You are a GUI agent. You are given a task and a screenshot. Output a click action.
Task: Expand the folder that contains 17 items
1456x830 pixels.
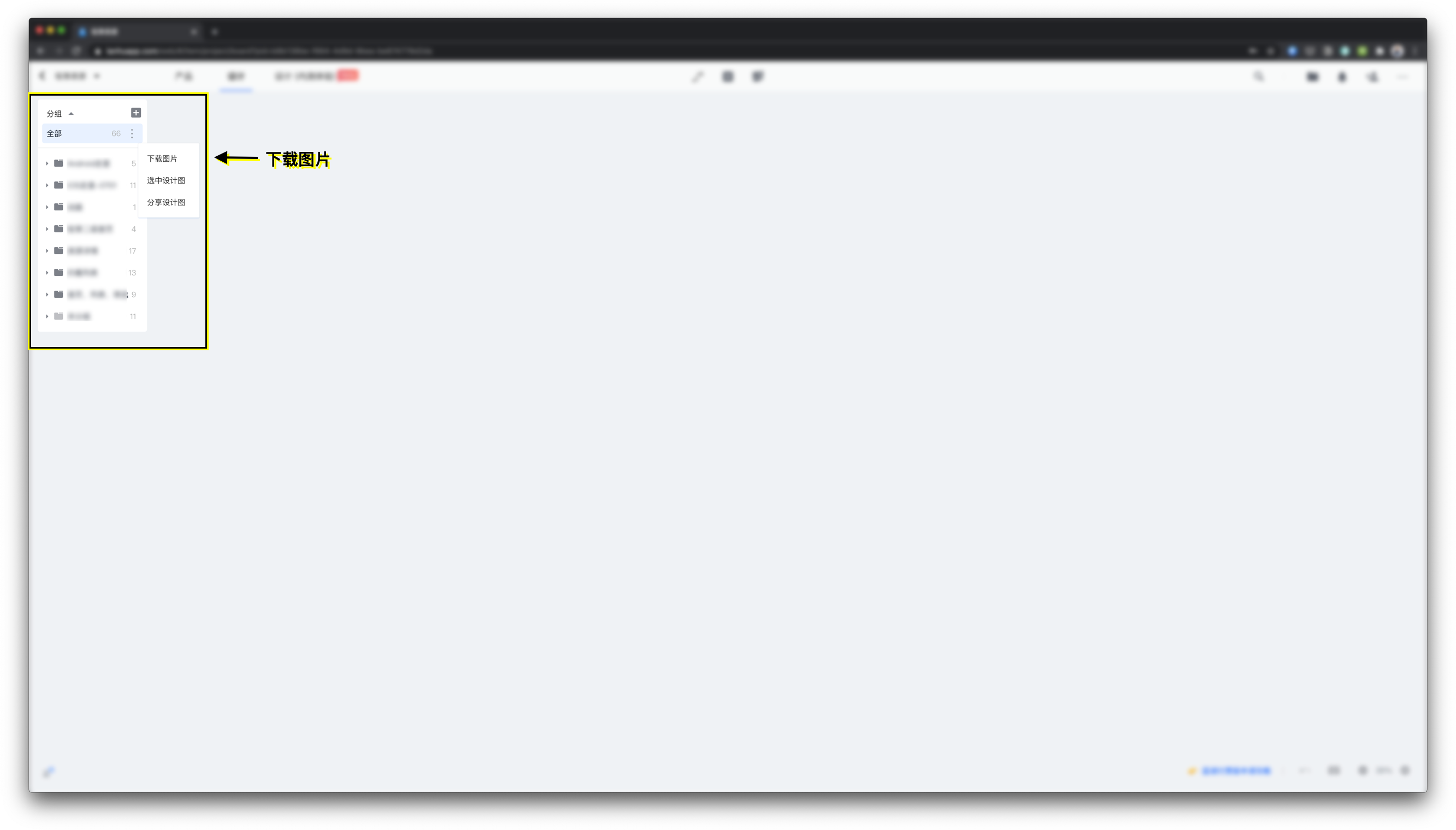point(47,251)
